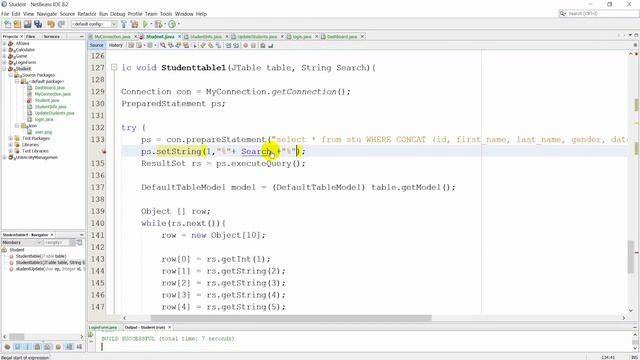Image resolution: width=640 pixels, height=360 pixels.
Task: Click the LoginForm.java tab in bottom panel
Action: (103, 327)
